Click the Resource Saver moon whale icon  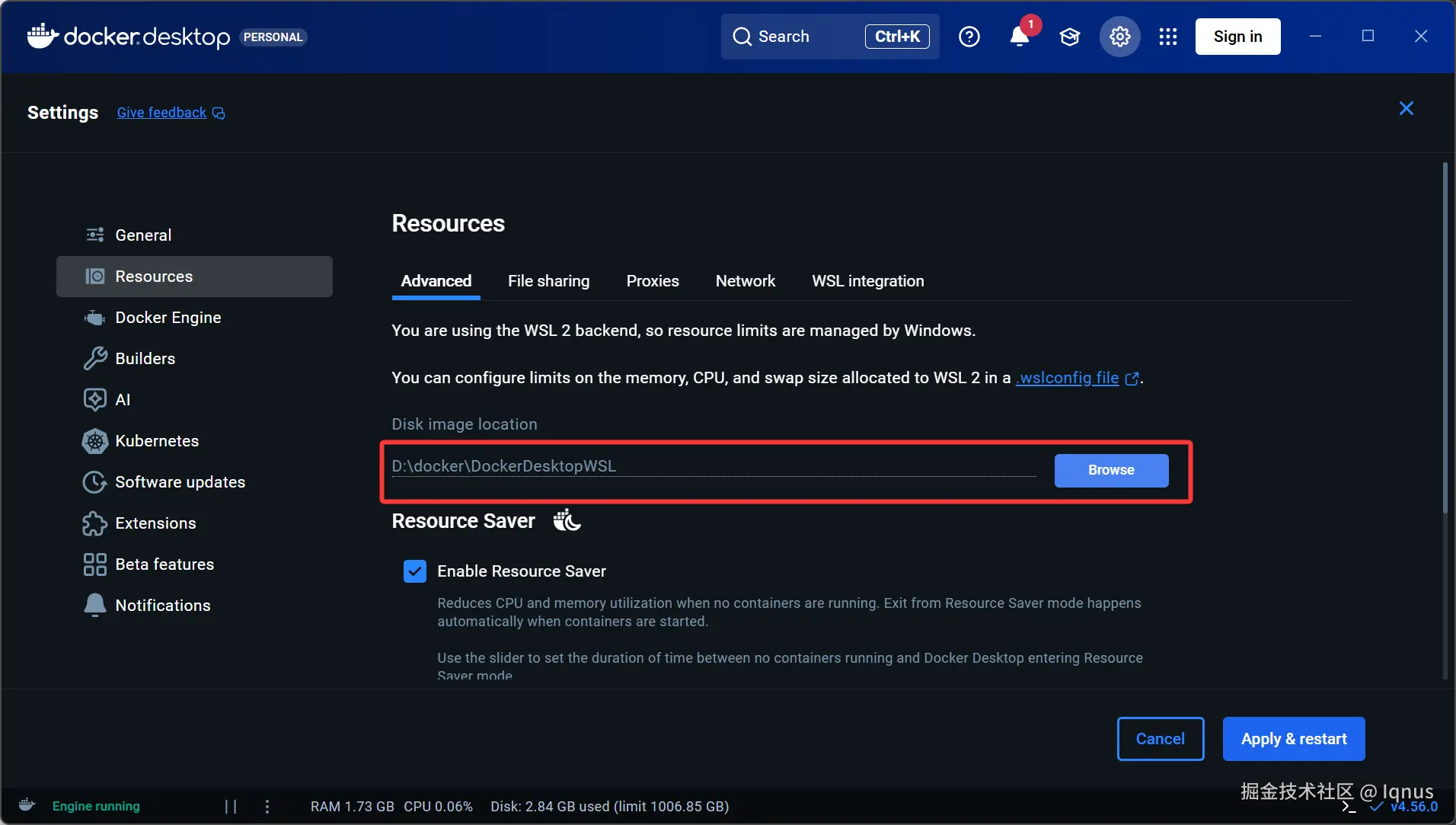[567, 521]
